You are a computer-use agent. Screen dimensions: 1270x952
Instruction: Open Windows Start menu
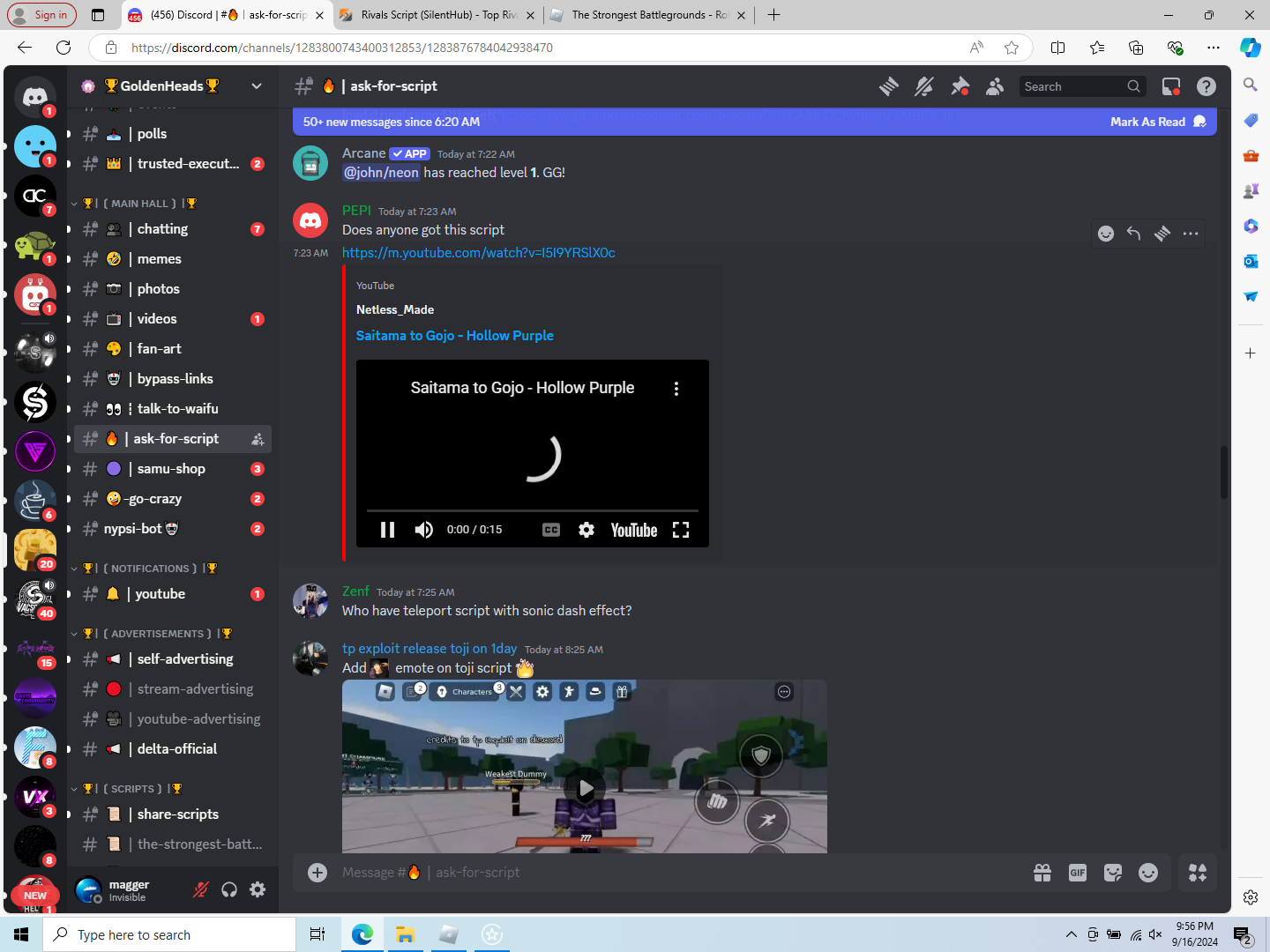[21, 934]
